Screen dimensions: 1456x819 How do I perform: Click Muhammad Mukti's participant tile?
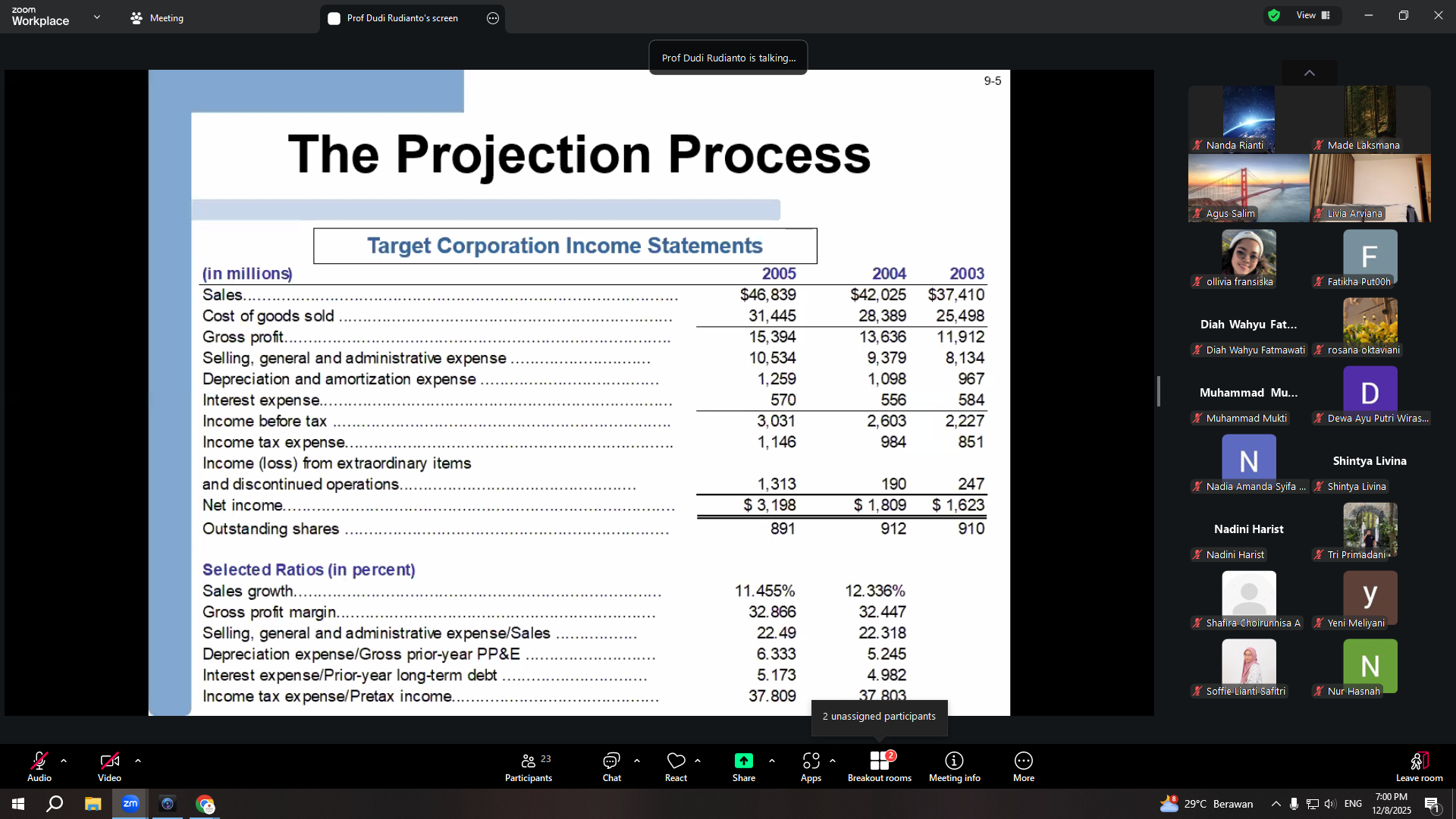click(x=1249, y=393)
